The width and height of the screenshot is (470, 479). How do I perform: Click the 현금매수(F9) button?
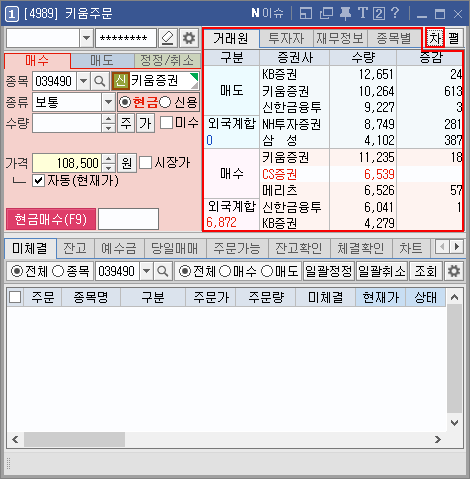51,219
